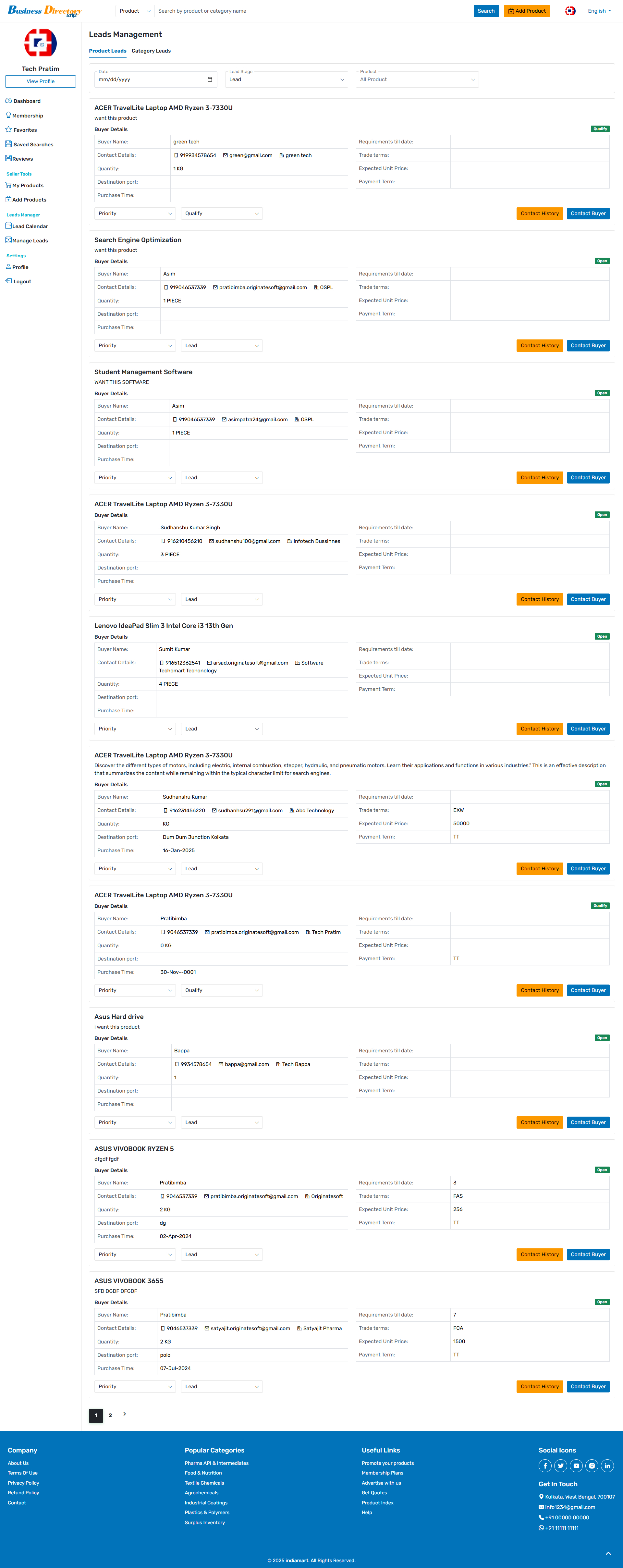Open the All Product filter dropdown
Image resolution: width=623 pixels, height=1568 pixels.
[x=417, y=80]
